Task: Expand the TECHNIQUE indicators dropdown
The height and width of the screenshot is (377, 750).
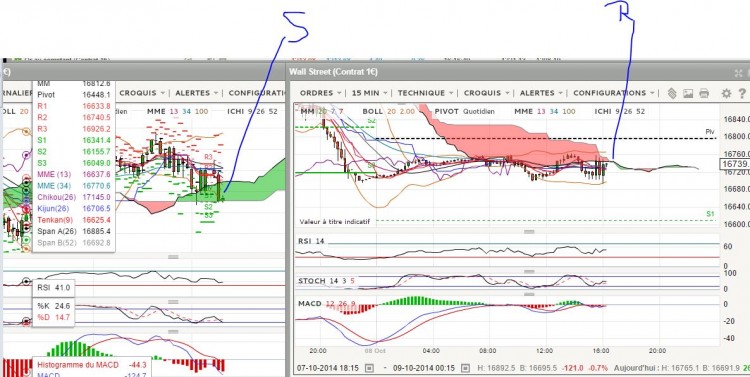Action: coord(425,93)
